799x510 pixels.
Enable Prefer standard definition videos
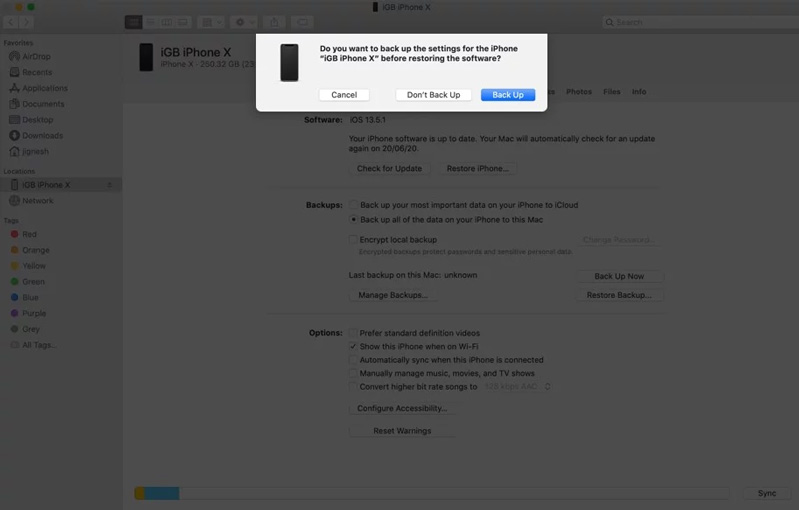(353, 333)
